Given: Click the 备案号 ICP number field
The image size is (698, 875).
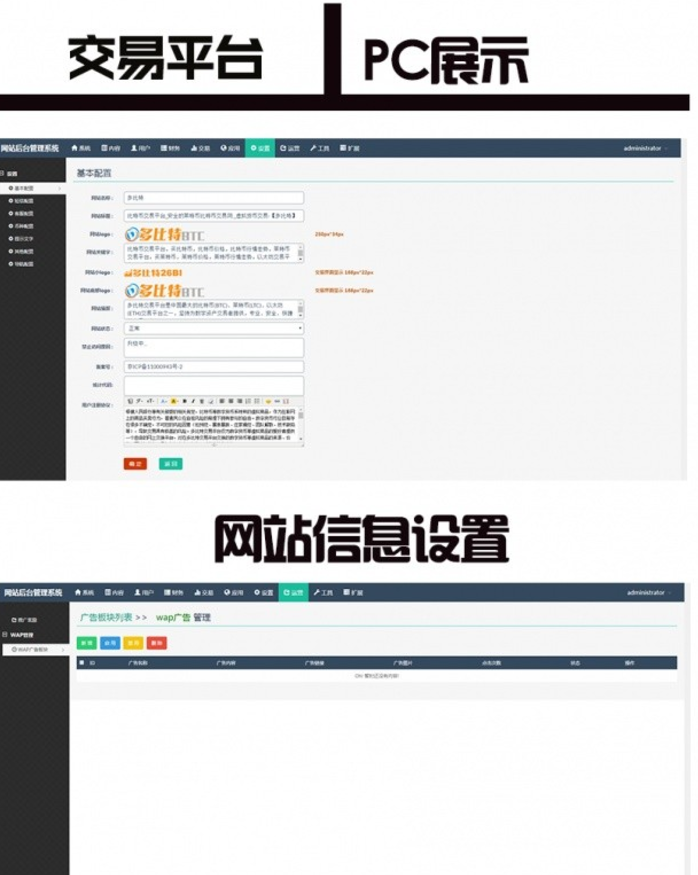Looking at the screenshot, I should pos(214,367).
